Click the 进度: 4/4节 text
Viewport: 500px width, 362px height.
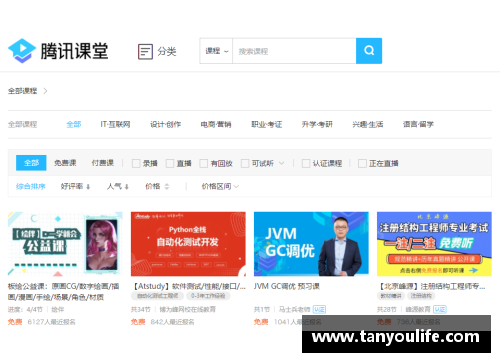25,310
